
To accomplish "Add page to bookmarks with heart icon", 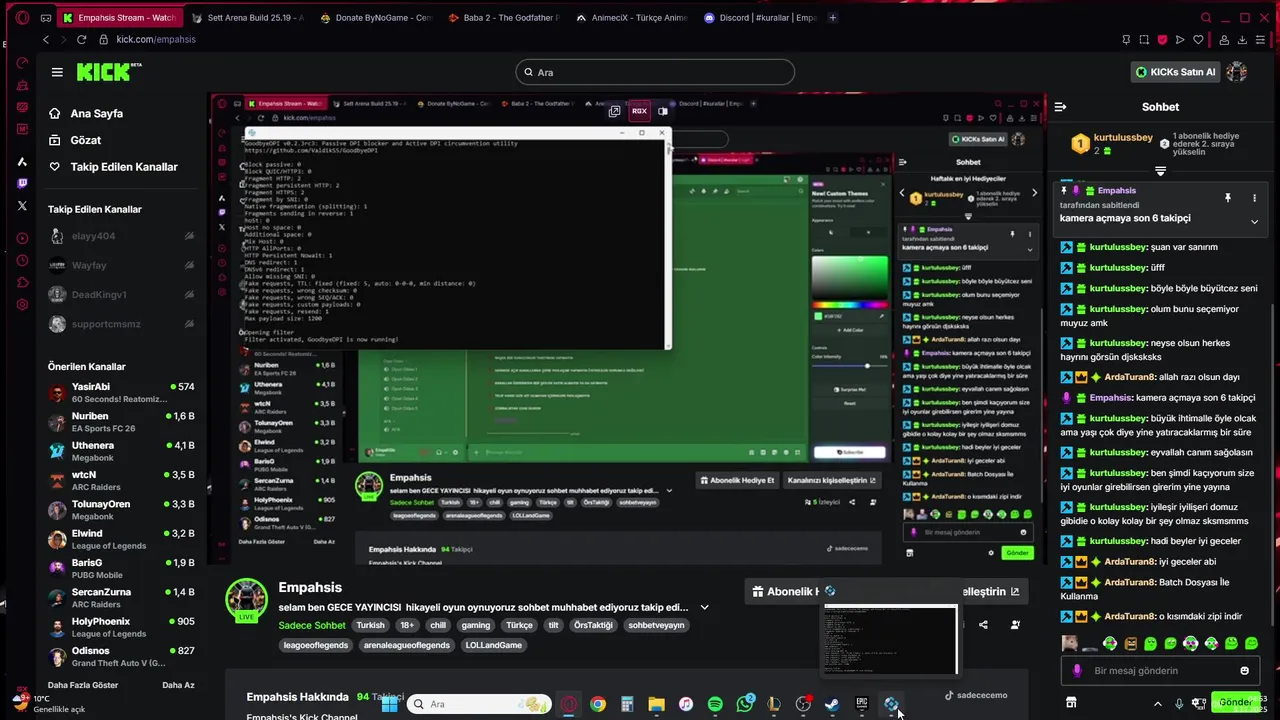I will click(1198, 40).
